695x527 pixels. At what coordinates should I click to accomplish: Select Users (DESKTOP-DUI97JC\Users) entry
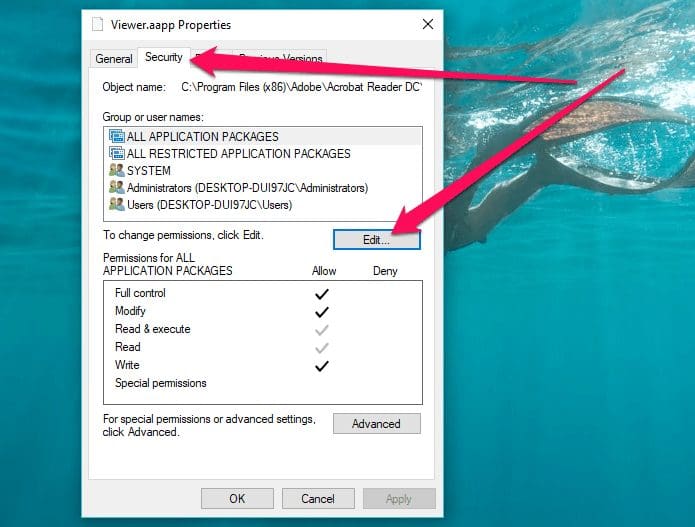point(262,205)
